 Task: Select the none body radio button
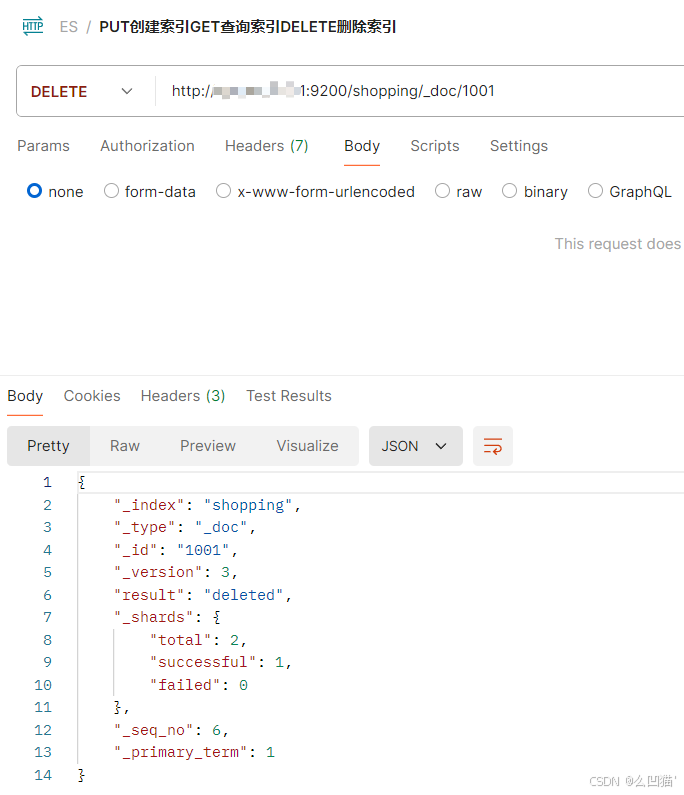(x=35, y=191)
